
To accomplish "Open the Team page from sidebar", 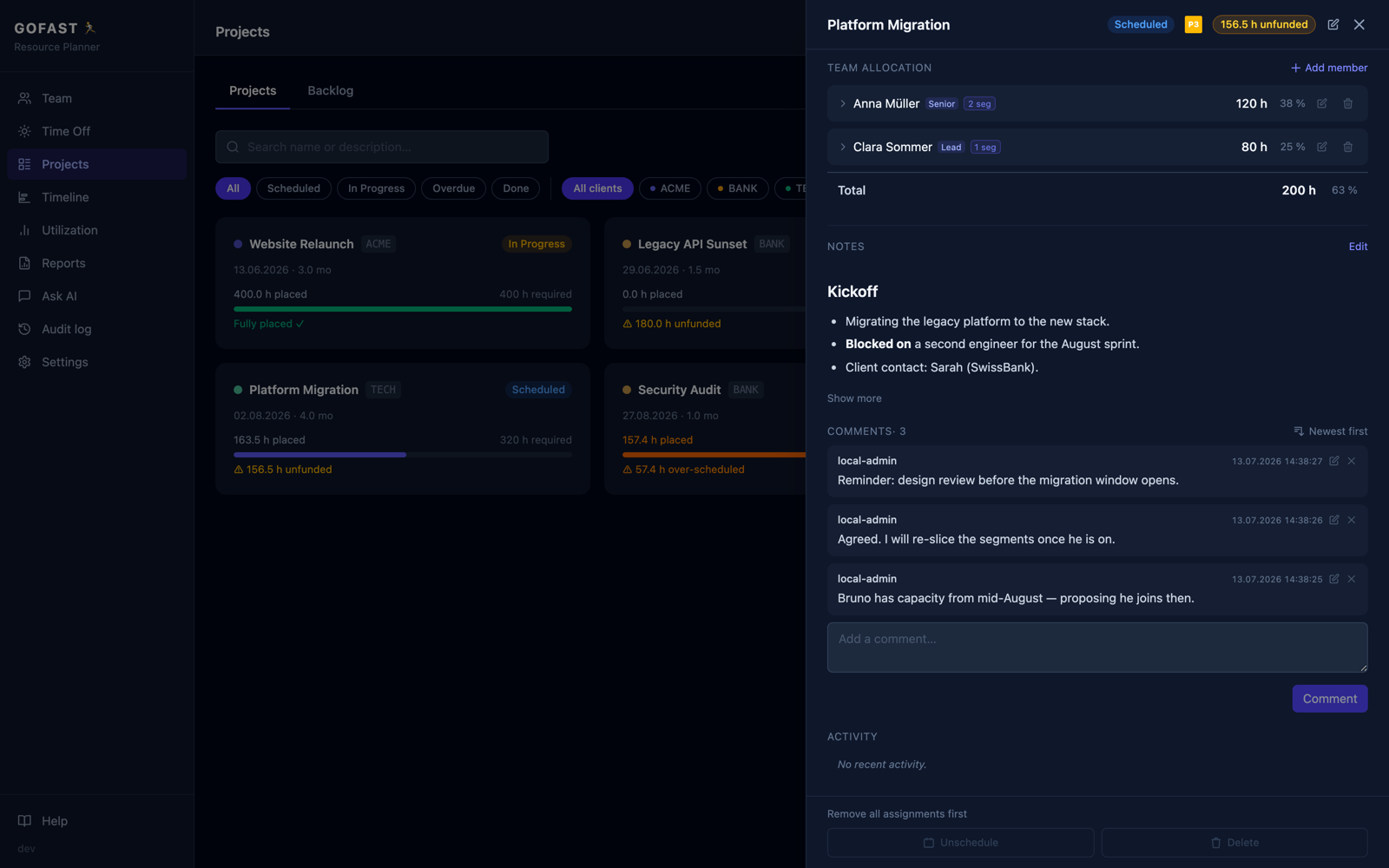I will [96, 98].
